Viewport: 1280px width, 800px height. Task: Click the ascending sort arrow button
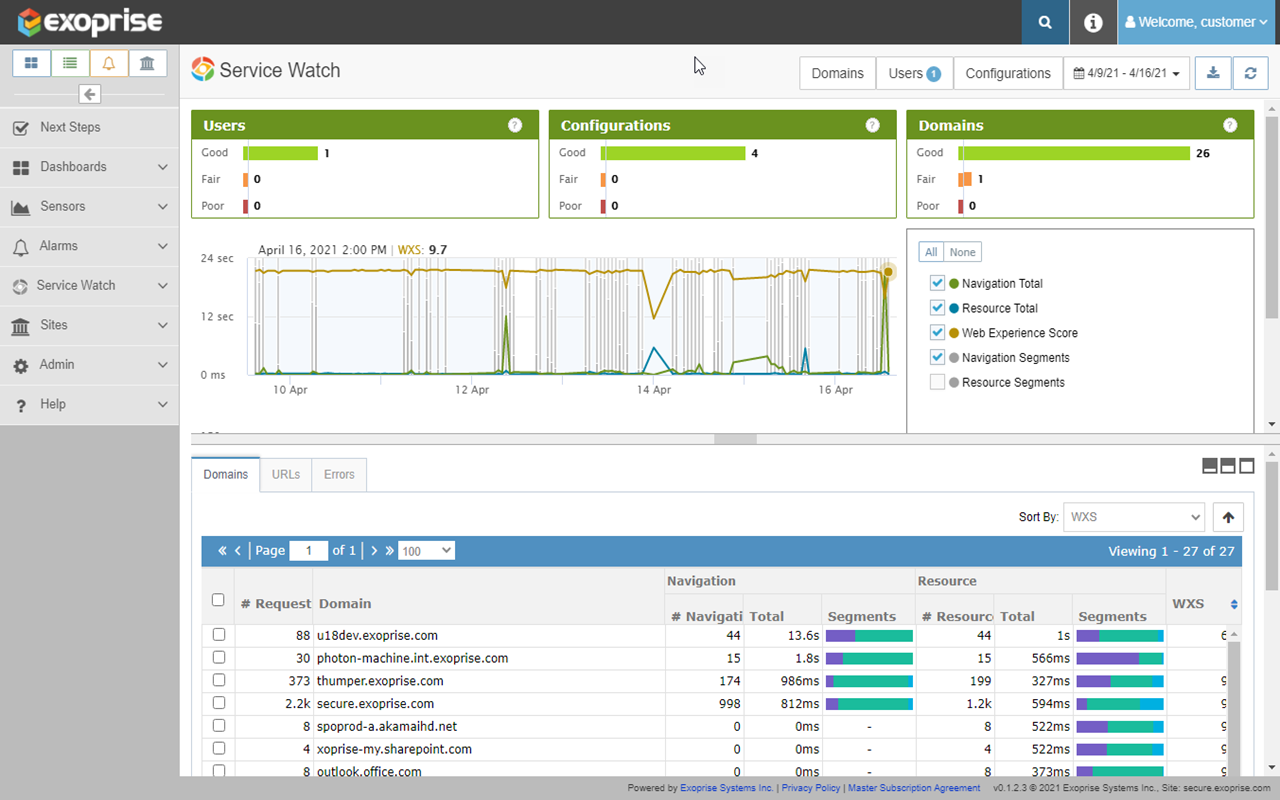pyautogui.click(x=1228, y=517)
